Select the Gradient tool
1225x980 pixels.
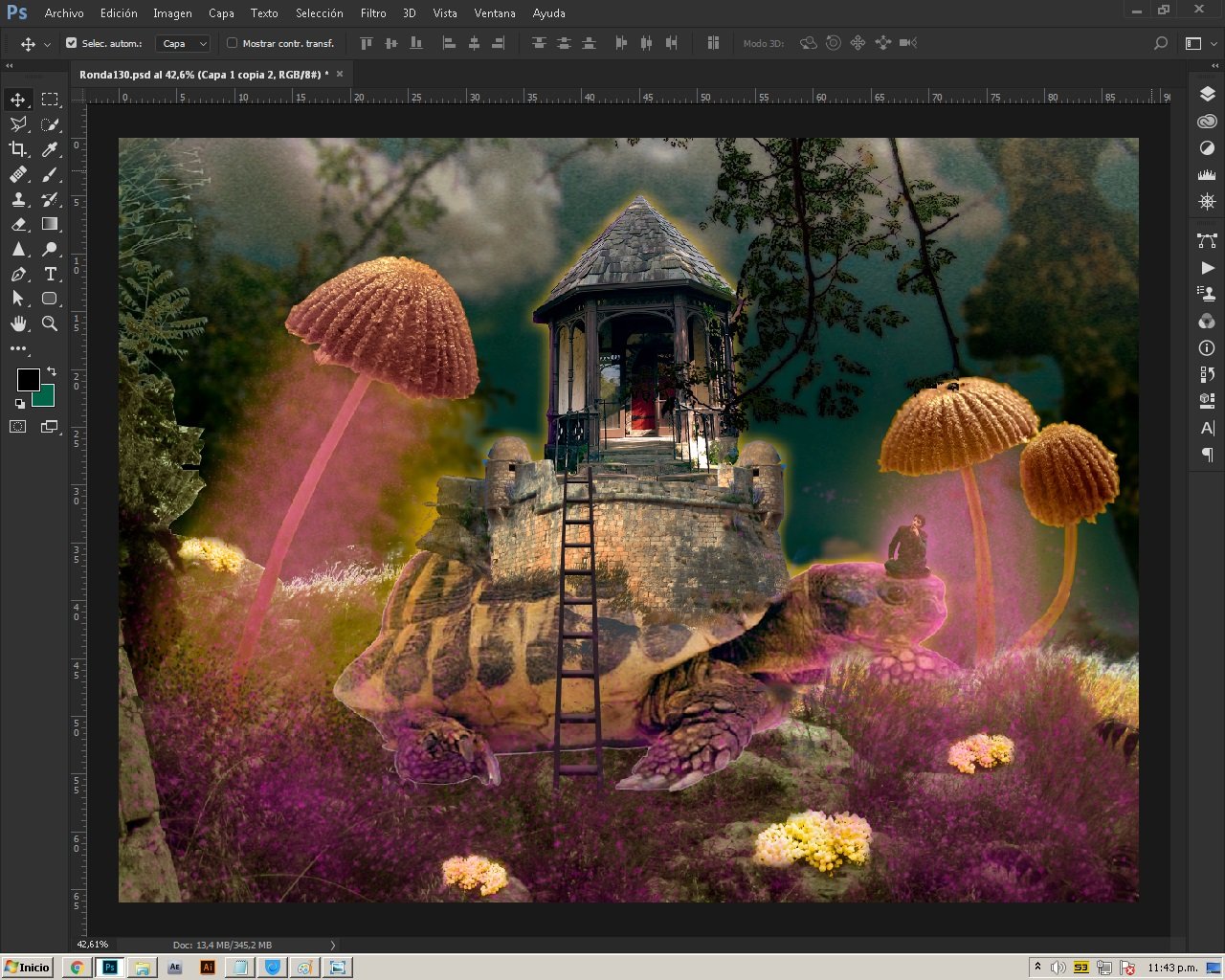[50, 224]
